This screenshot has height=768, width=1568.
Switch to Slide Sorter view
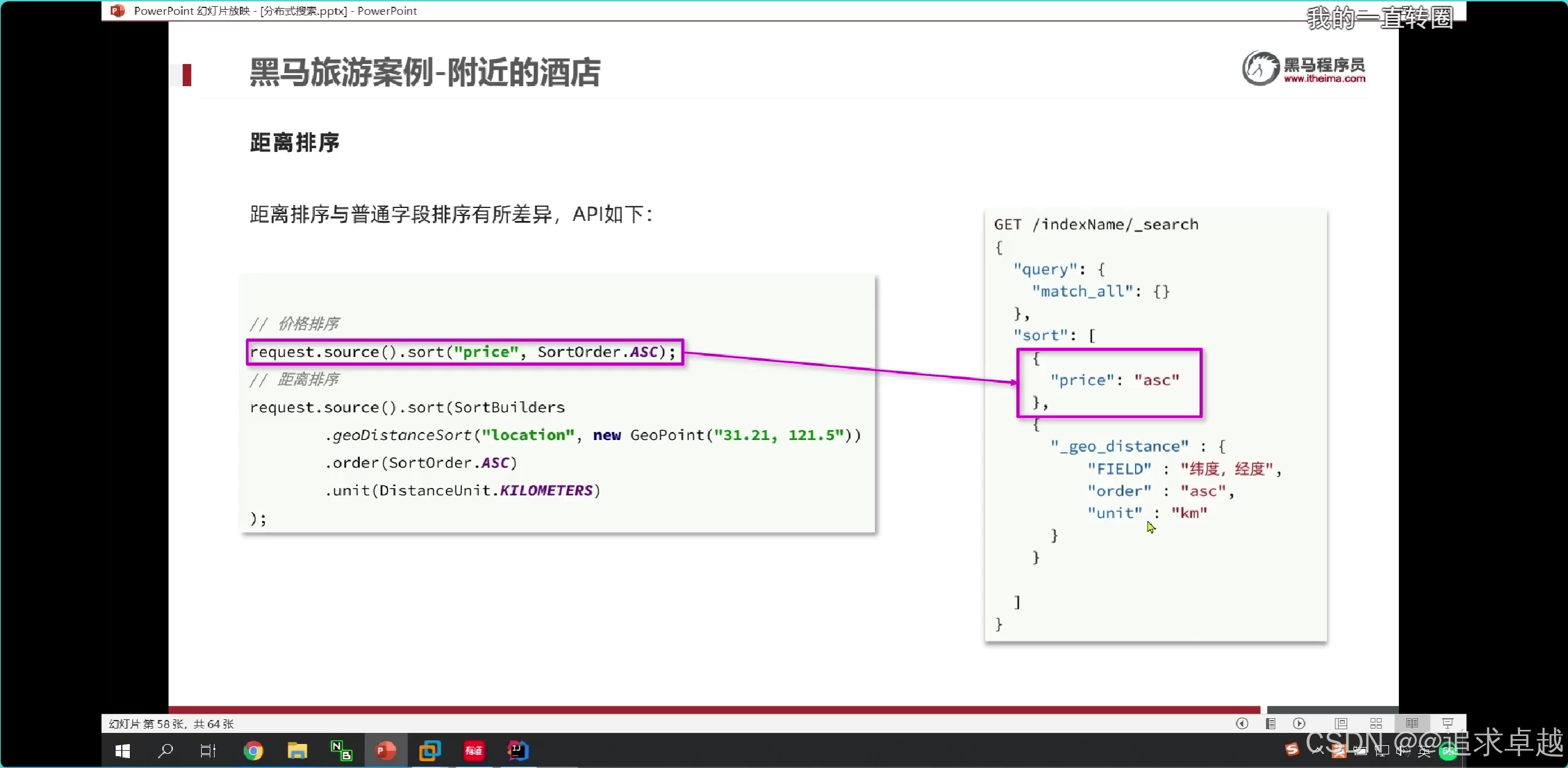[x=1376, y=724]
